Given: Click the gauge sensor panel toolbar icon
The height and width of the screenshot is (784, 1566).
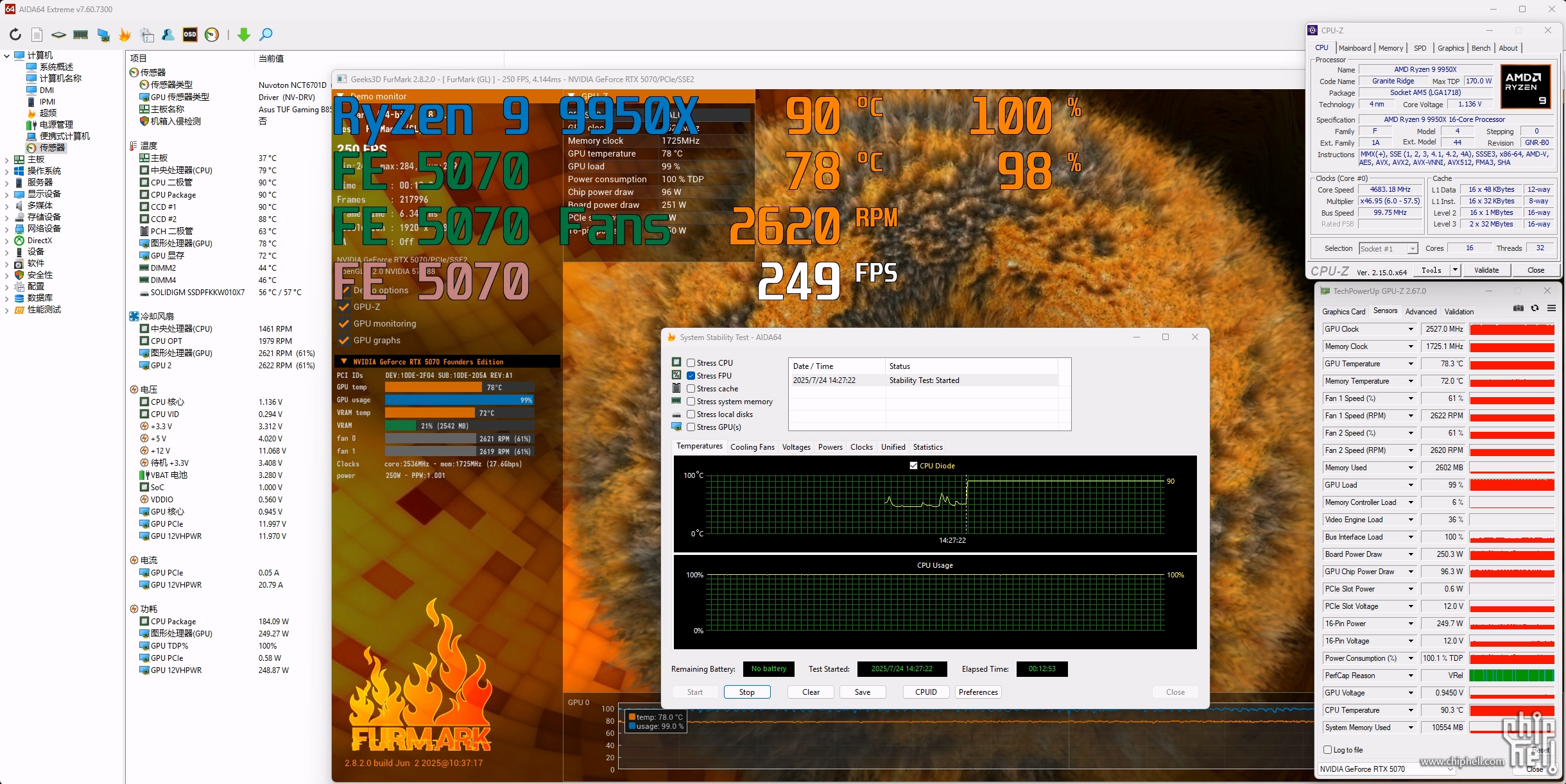Looking at the screenshot, I should point(212,35).
